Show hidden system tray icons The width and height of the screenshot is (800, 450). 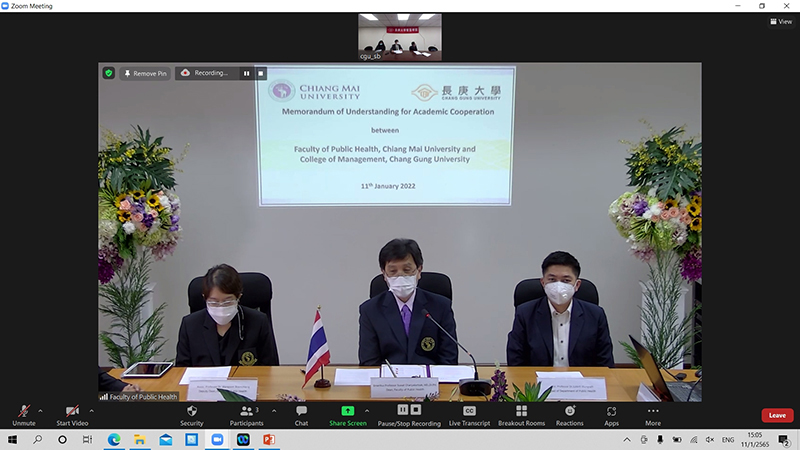coord(627,439)
